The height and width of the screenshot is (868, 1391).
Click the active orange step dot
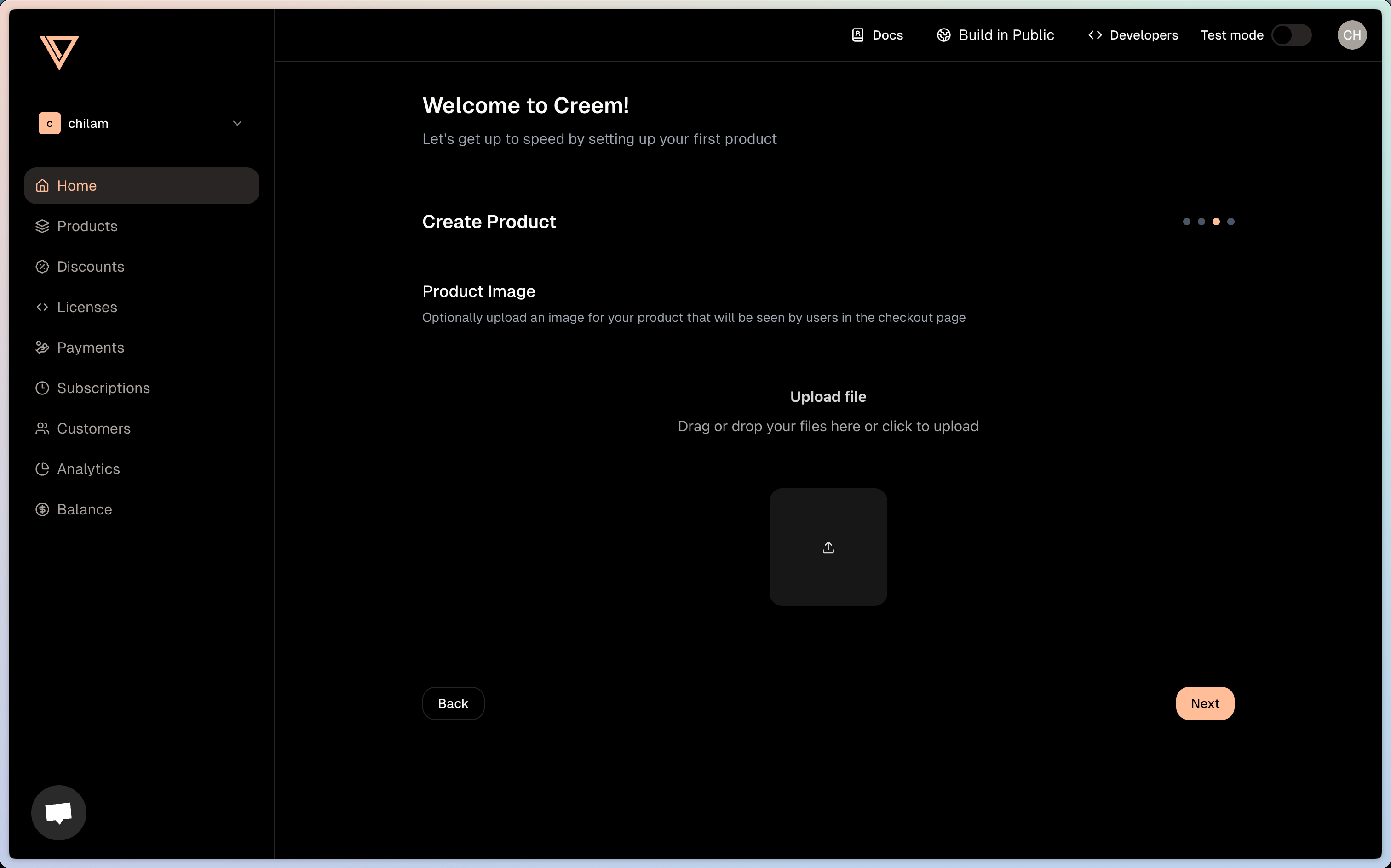(x=1216, y=222)
